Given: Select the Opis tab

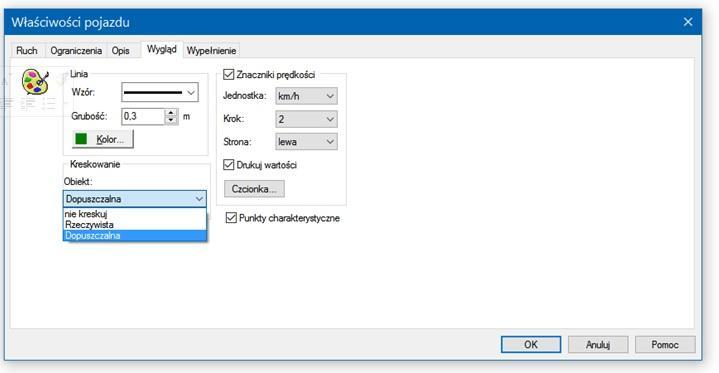Looking at the screenshot, I should click(x=121, y=50).
